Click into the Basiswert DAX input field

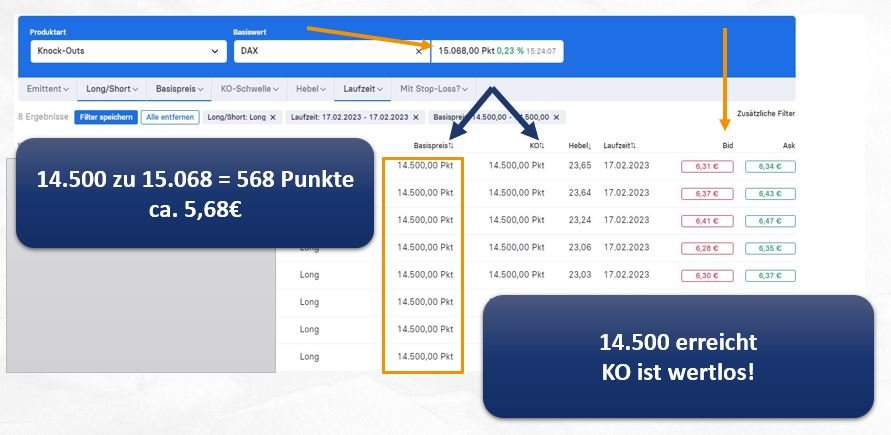coord(320,50)
